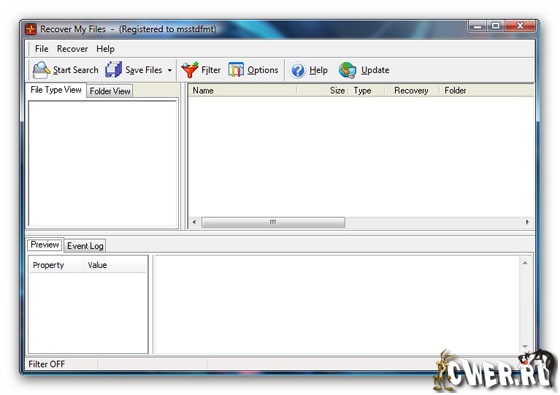This screenshot has height=395, width=560.
Task: Sort by the Name column header
Action: tap(242, 91)
